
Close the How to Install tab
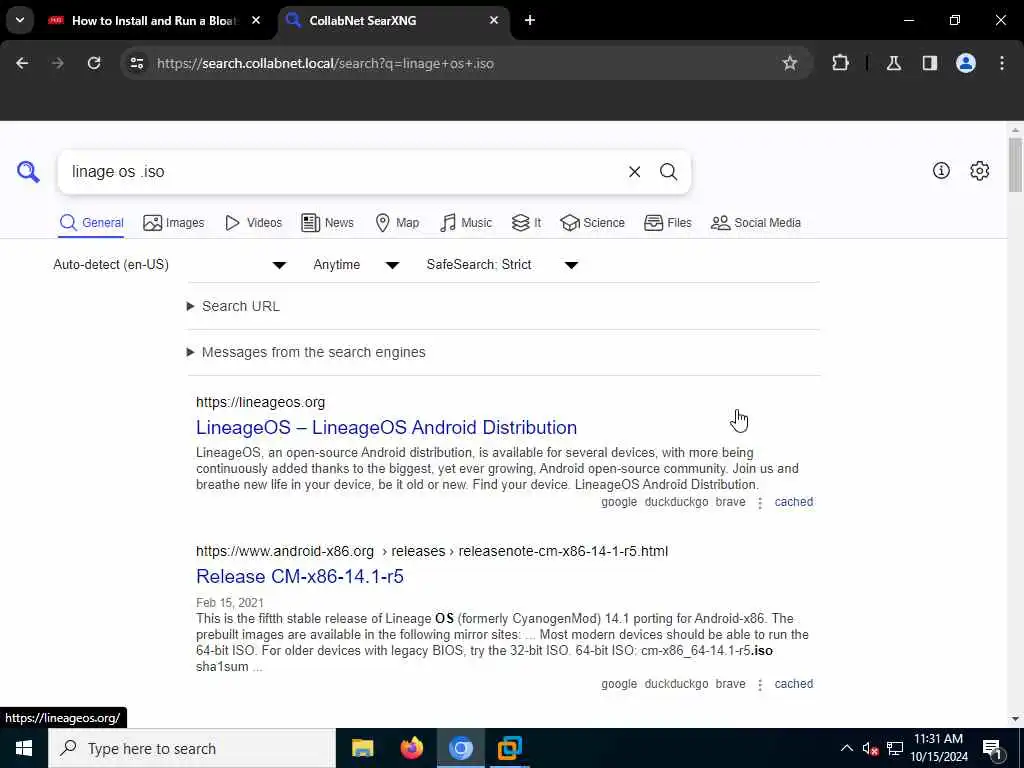pos(256,20)
